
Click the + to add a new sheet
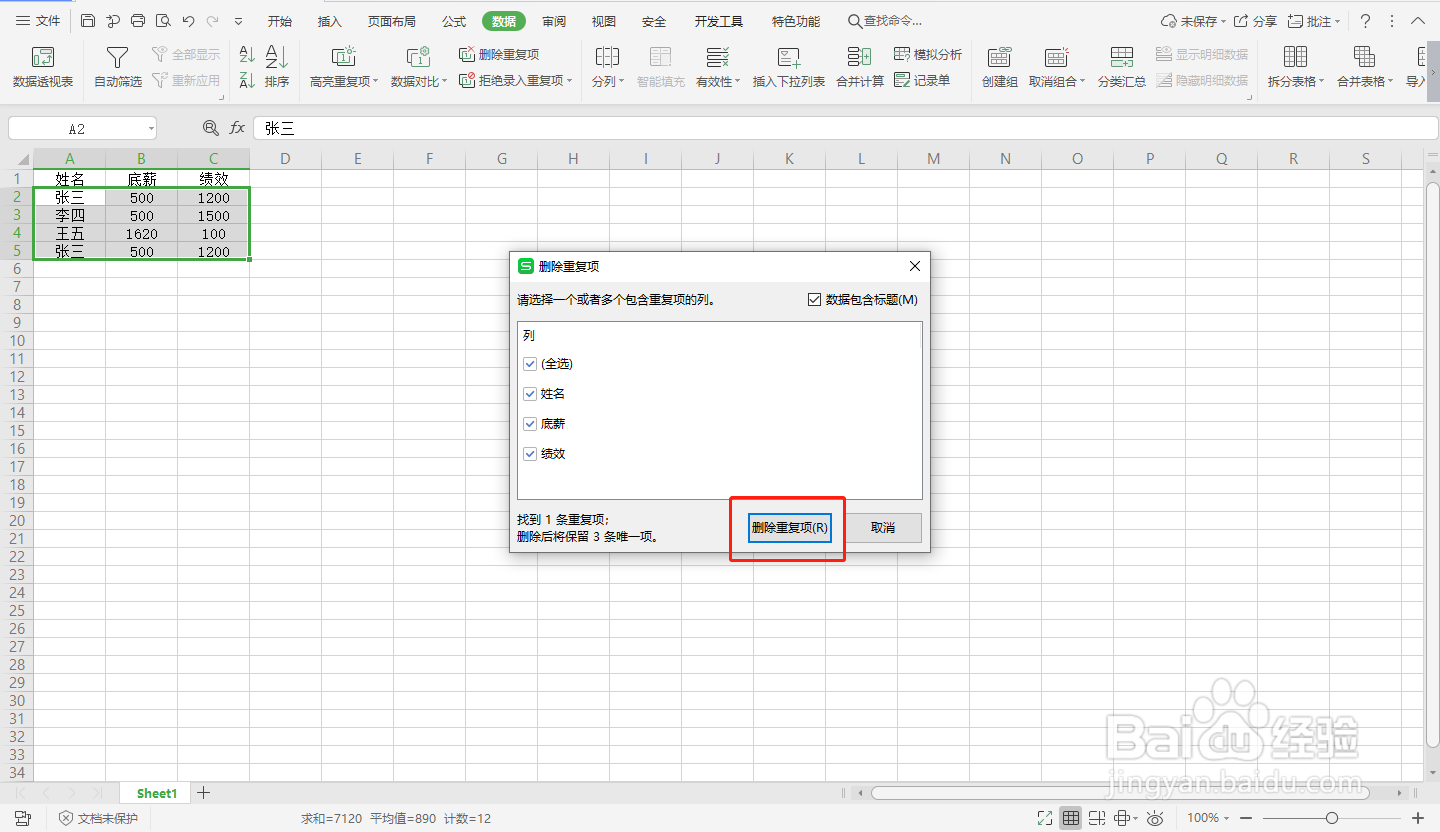pyautogui.click(x=203, y=792)
